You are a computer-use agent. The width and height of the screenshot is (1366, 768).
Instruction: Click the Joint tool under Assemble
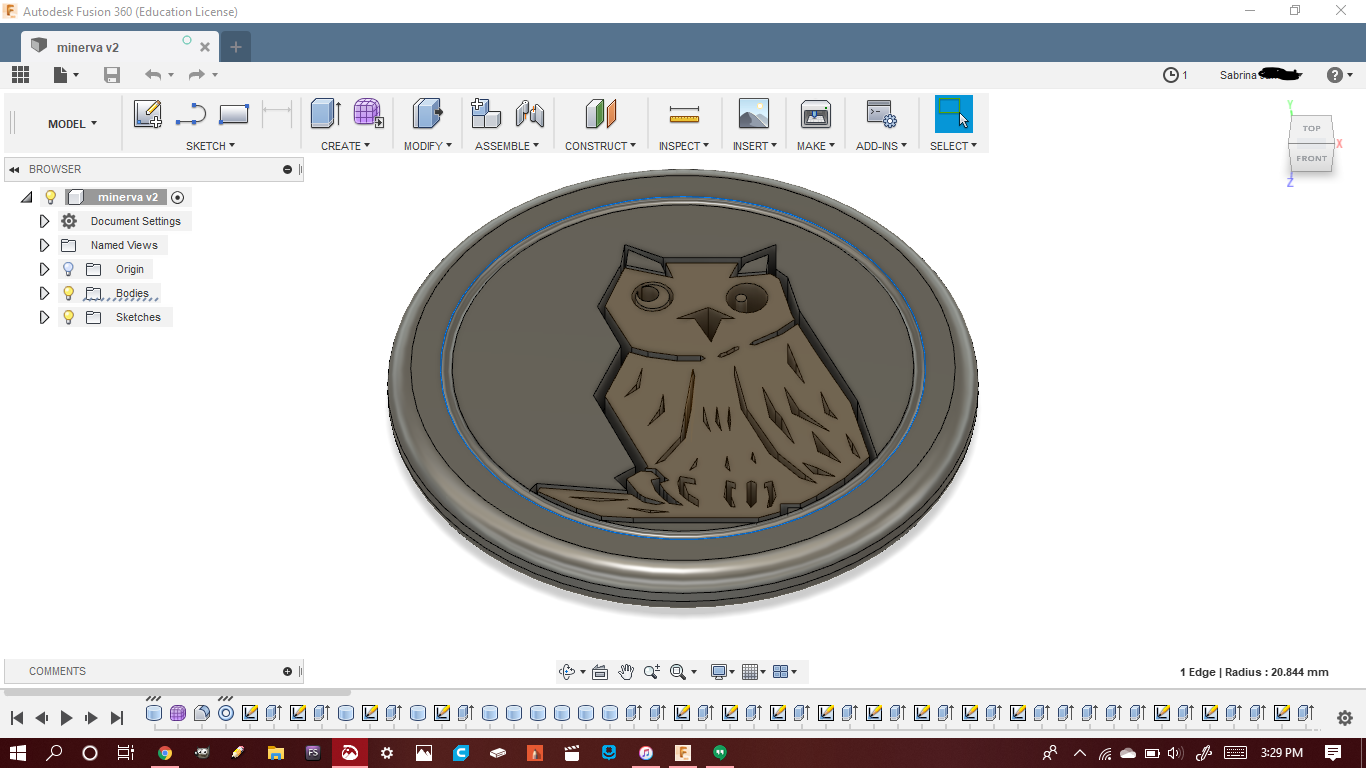pos(530,114)
